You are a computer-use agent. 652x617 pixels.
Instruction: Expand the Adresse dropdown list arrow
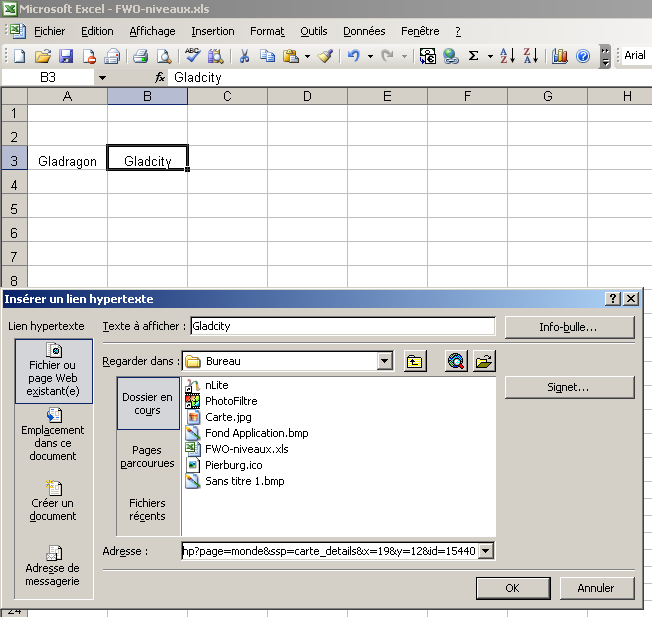(x=486, y=551)
